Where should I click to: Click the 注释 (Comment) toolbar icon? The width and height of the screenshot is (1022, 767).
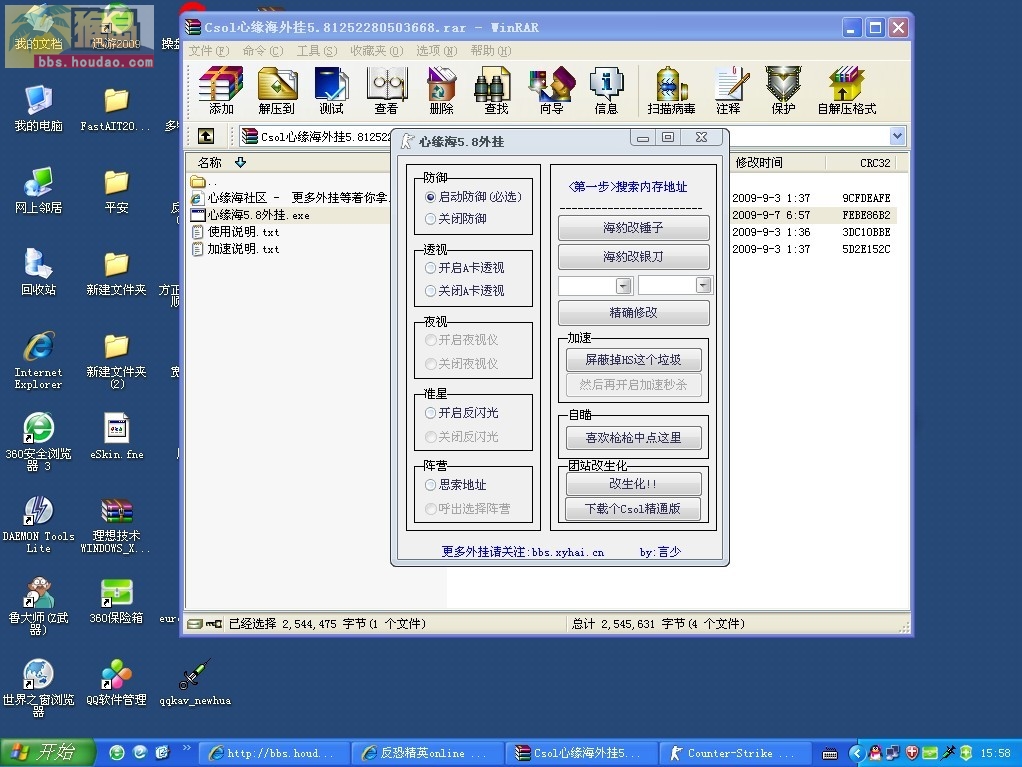click(729, 91)
